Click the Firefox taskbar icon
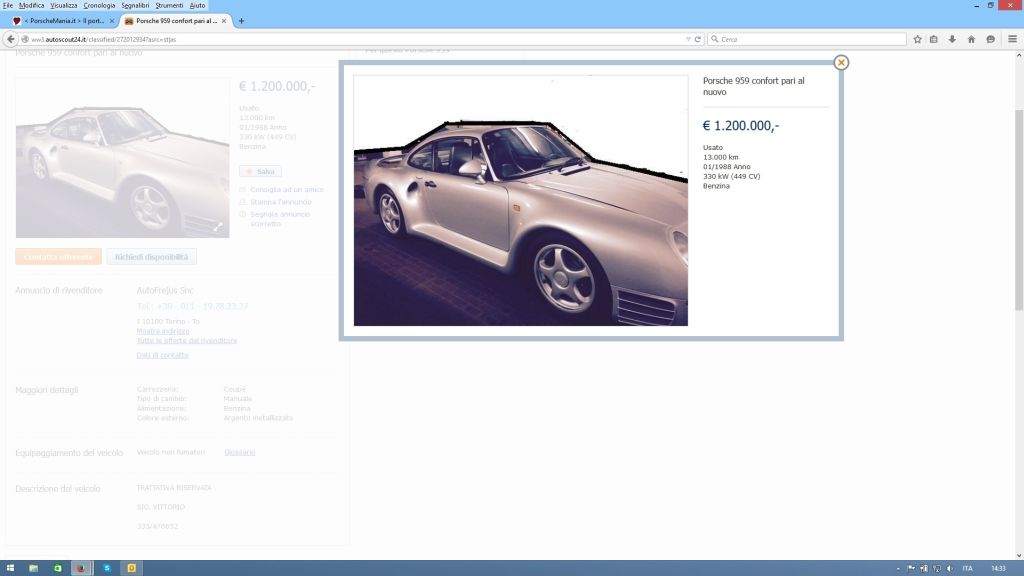This screenshot has height=576, width=1024. pos(82,568)
